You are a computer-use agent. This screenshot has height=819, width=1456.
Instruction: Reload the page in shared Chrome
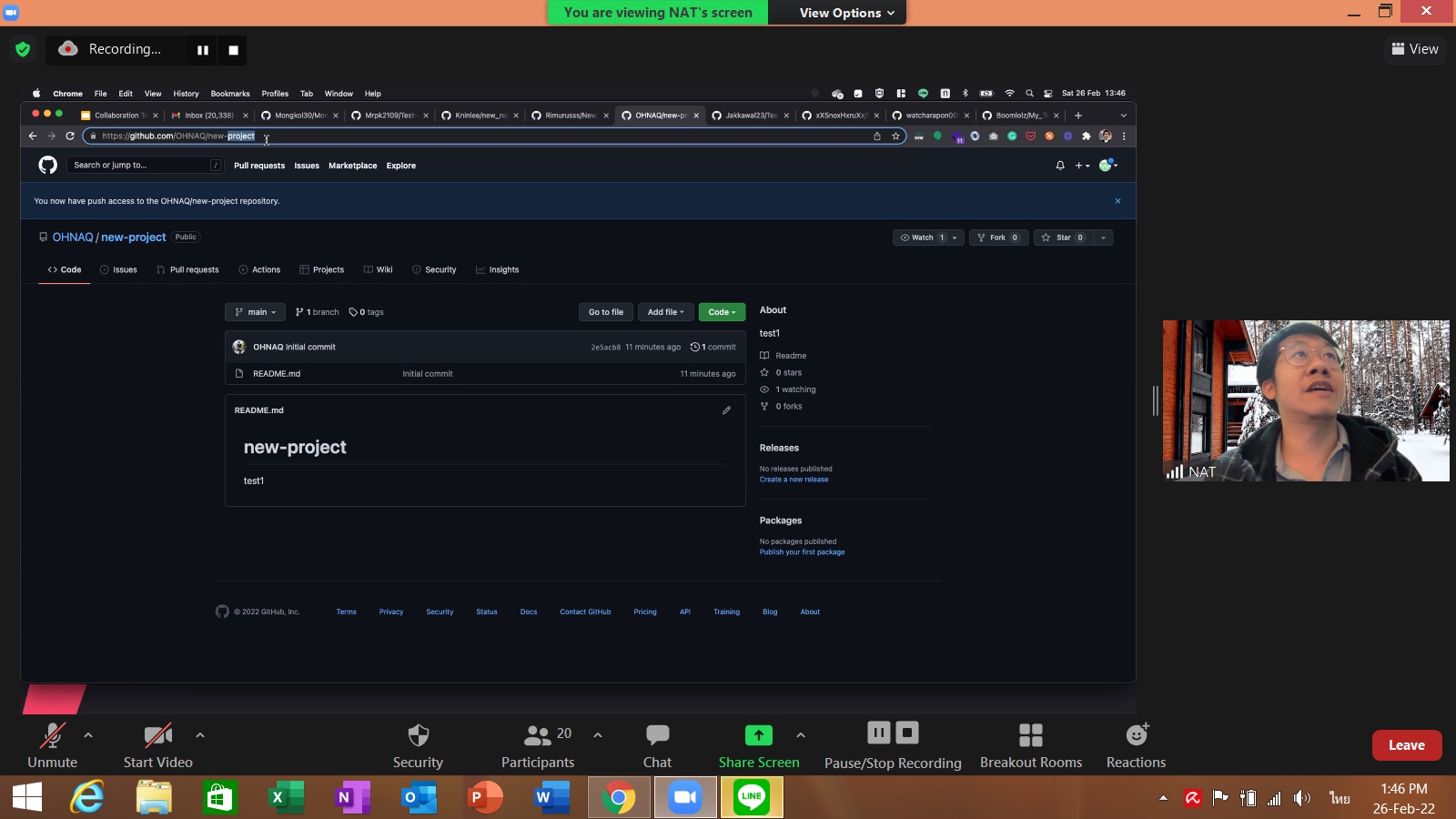70,136
